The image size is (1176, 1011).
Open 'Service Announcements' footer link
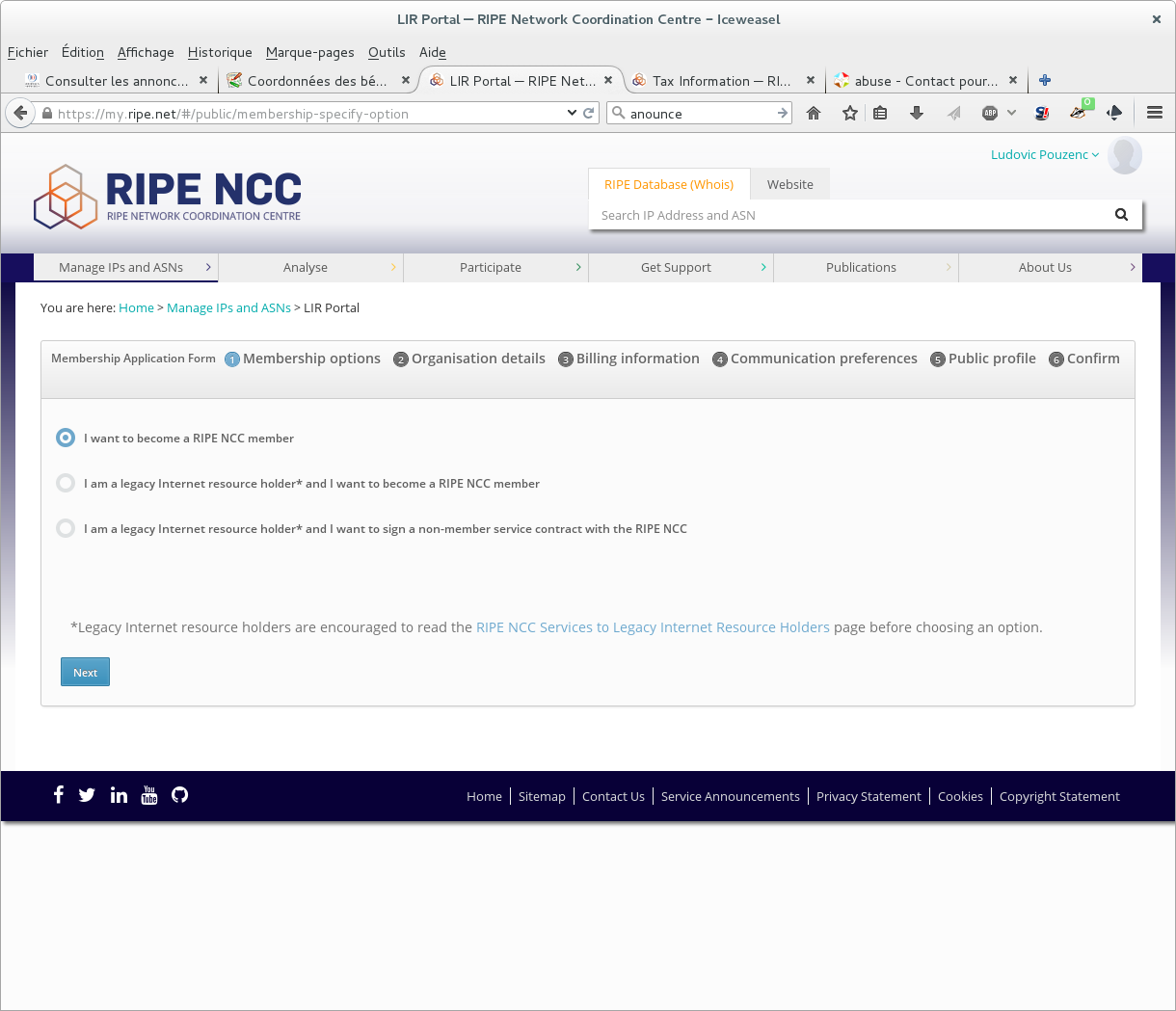[x=731, y=796]
